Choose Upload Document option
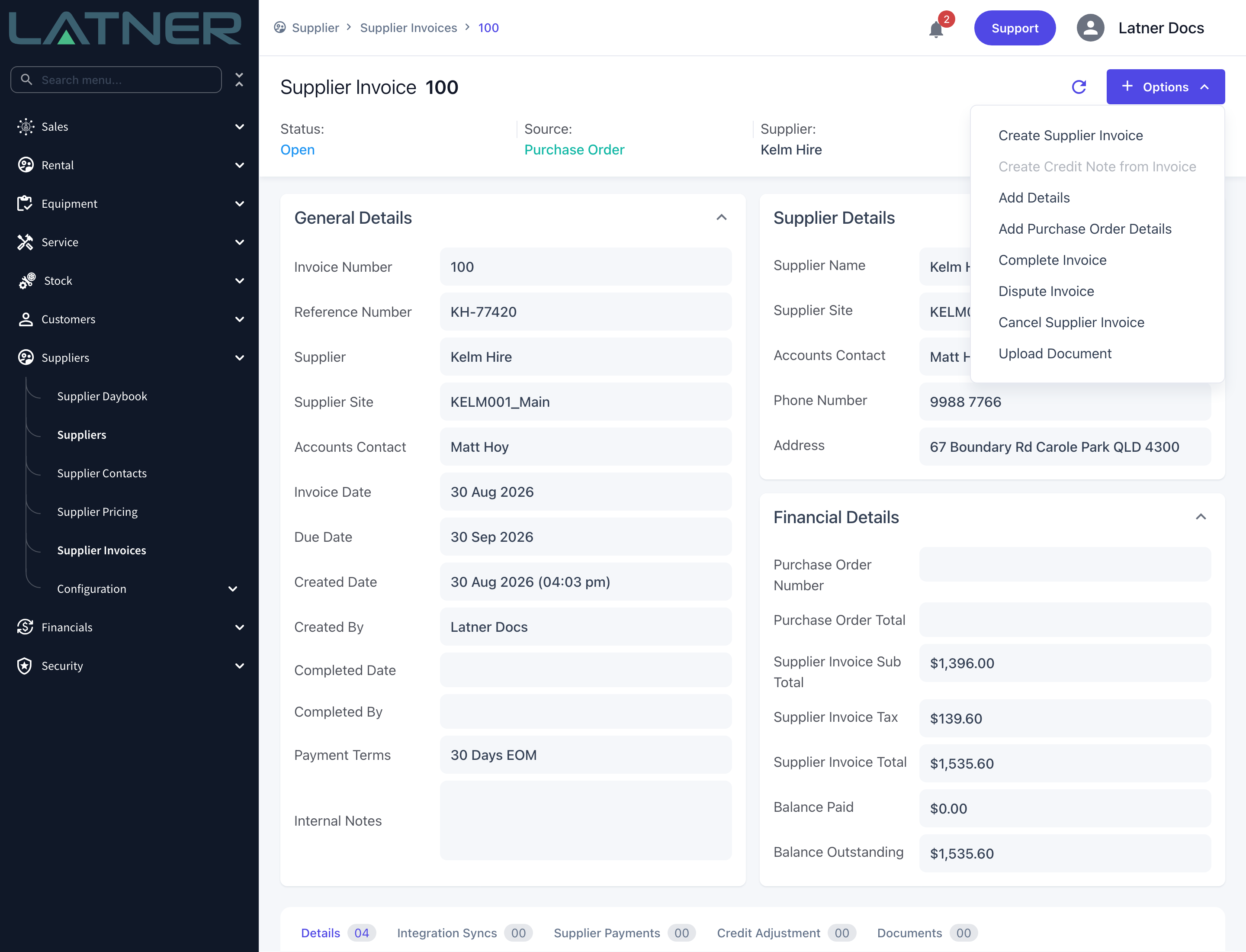The height and width of the screenshot is (952, 1246). point(1054,354)
